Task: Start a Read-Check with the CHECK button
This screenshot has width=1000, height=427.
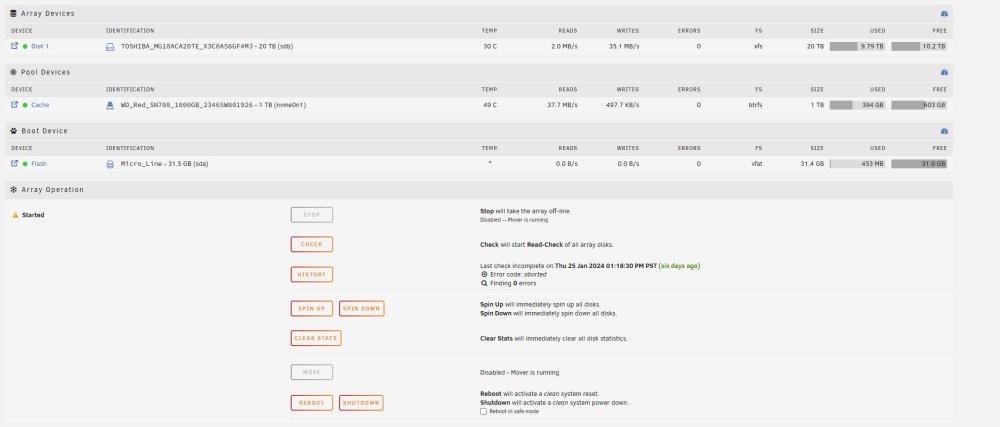Action: 312,244
